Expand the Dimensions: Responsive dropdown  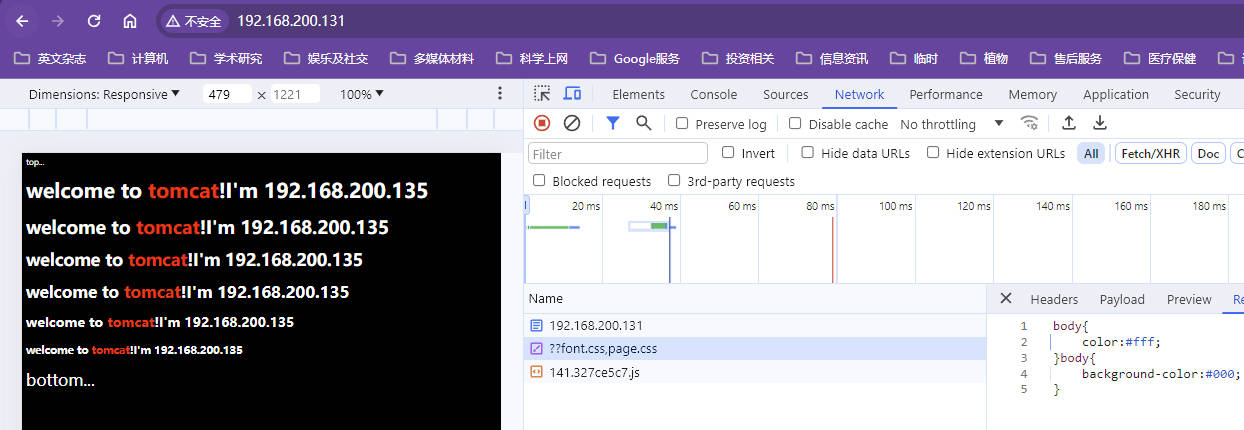(x=104, y=94)
